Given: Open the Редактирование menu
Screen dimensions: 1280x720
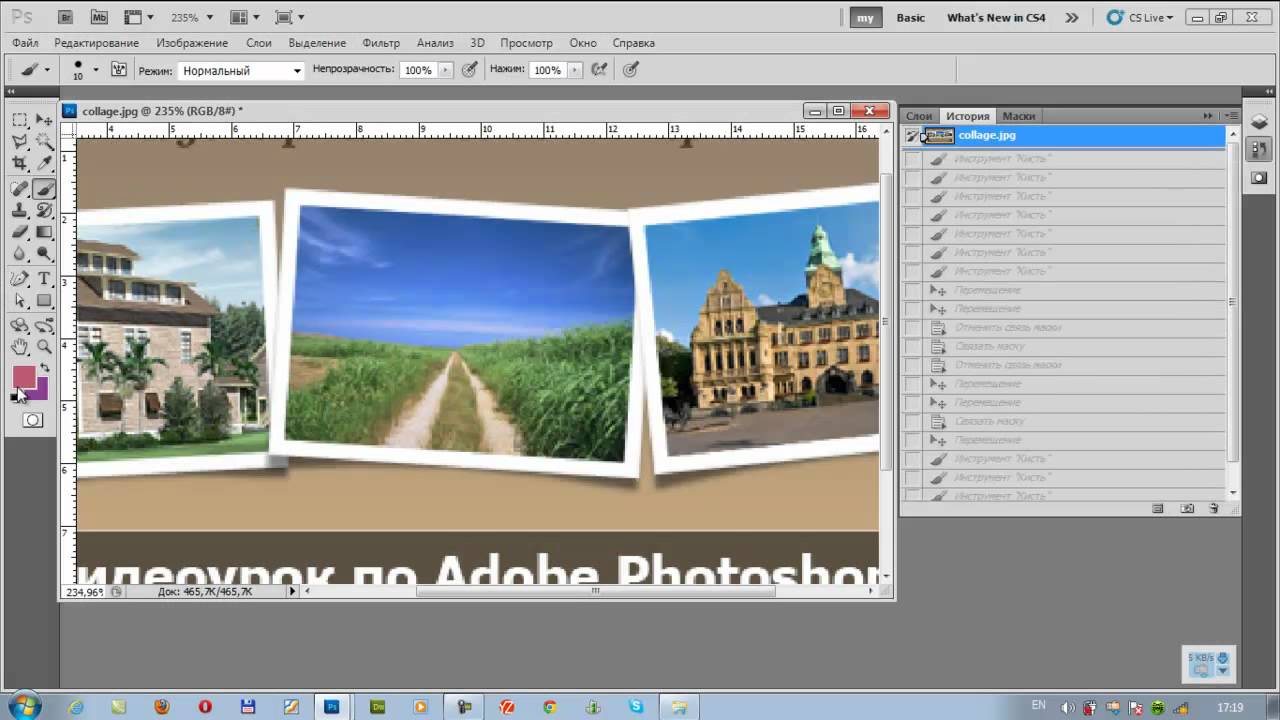Looking at the screenshot, I should pyautogui.click(x=97, y=43).
